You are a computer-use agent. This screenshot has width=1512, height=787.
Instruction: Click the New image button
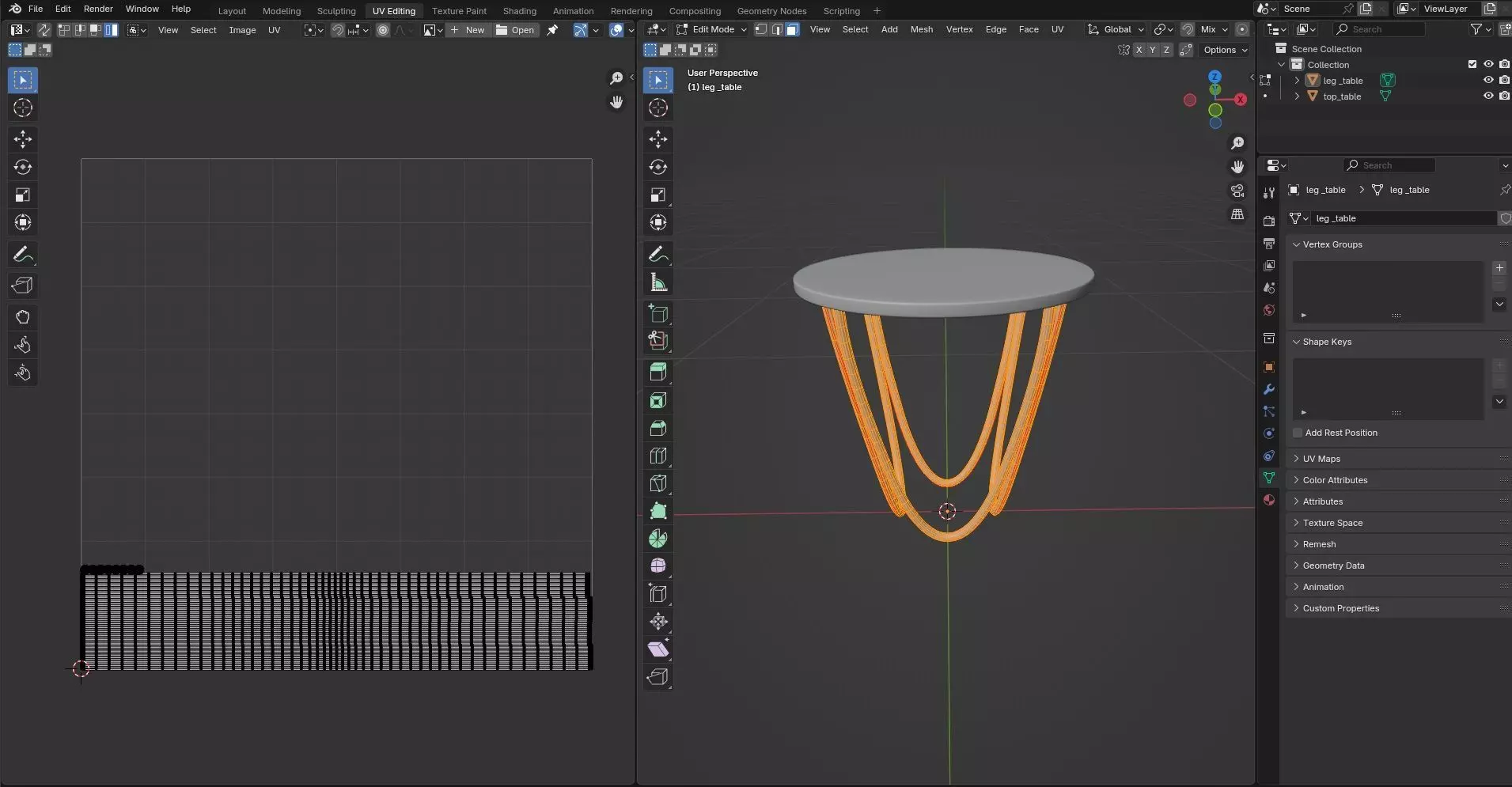click(x=468, y=30)
